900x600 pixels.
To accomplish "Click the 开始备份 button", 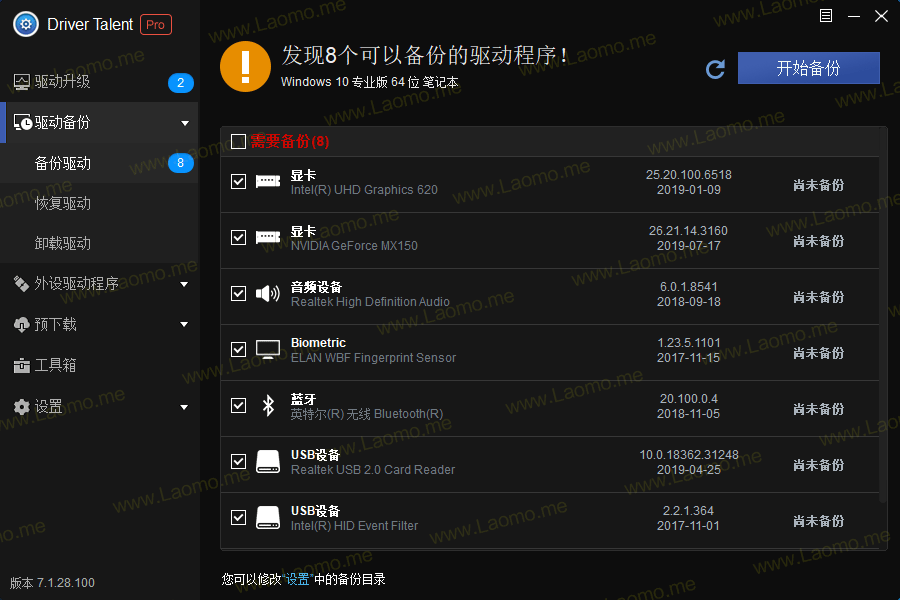I will 808,68.
